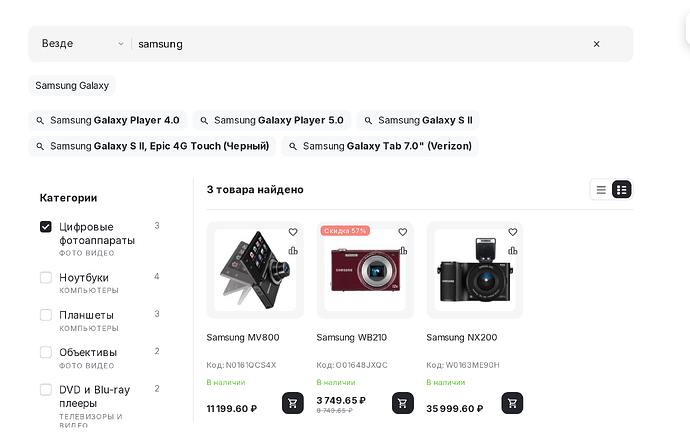Add Samsung WB210 to favorites heart
The height and width of the screenshot is (442, 690).
click(x=403, y=232)
